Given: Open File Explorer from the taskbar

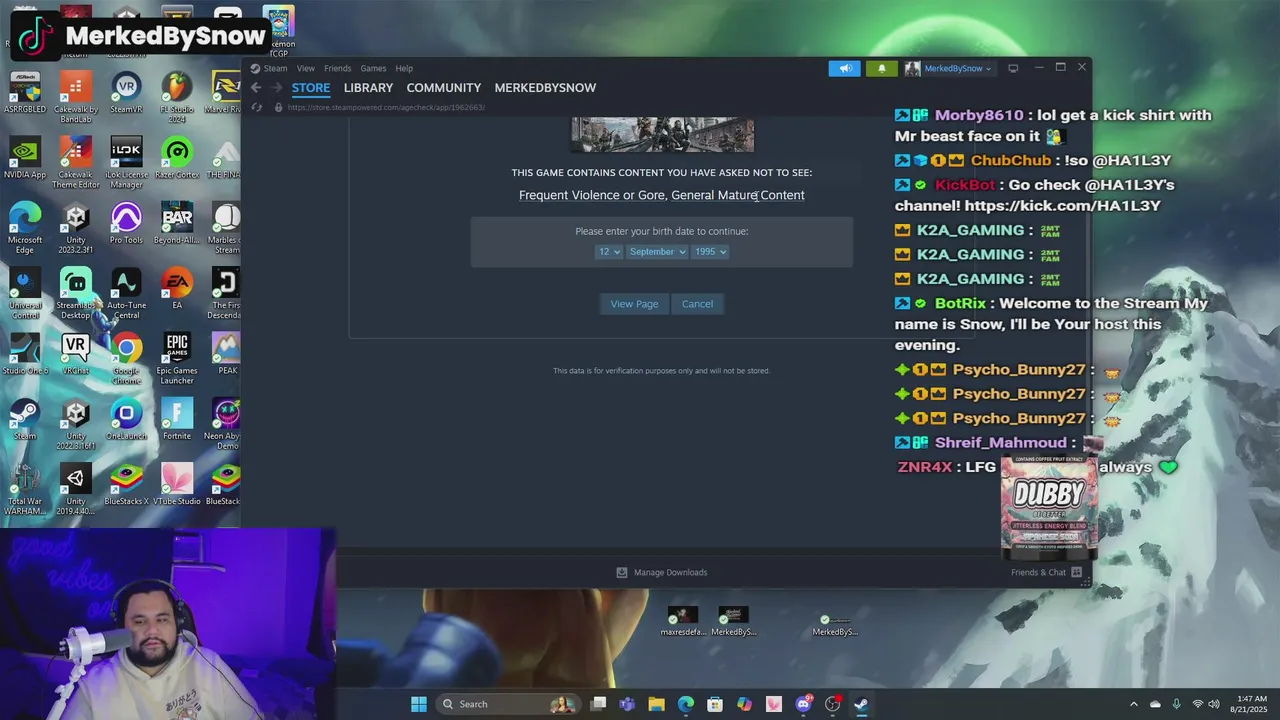Looking at the screenshot, I should [x=656, y=704].
